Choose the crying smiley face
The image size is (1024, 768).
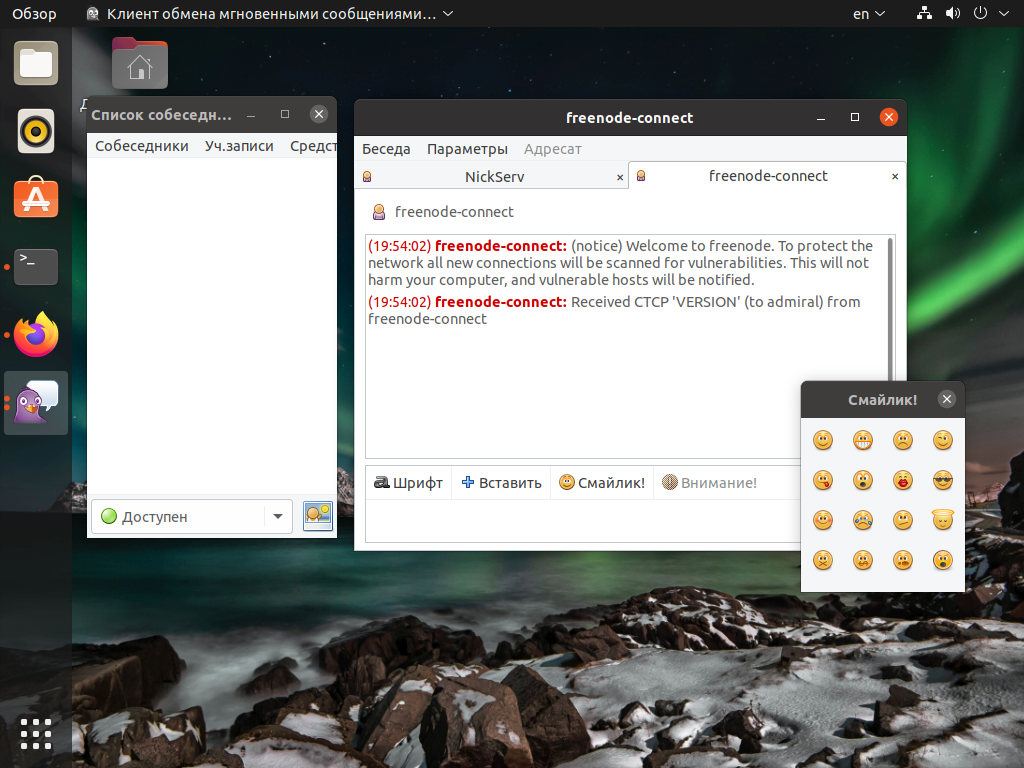click(x=863, y=520)
